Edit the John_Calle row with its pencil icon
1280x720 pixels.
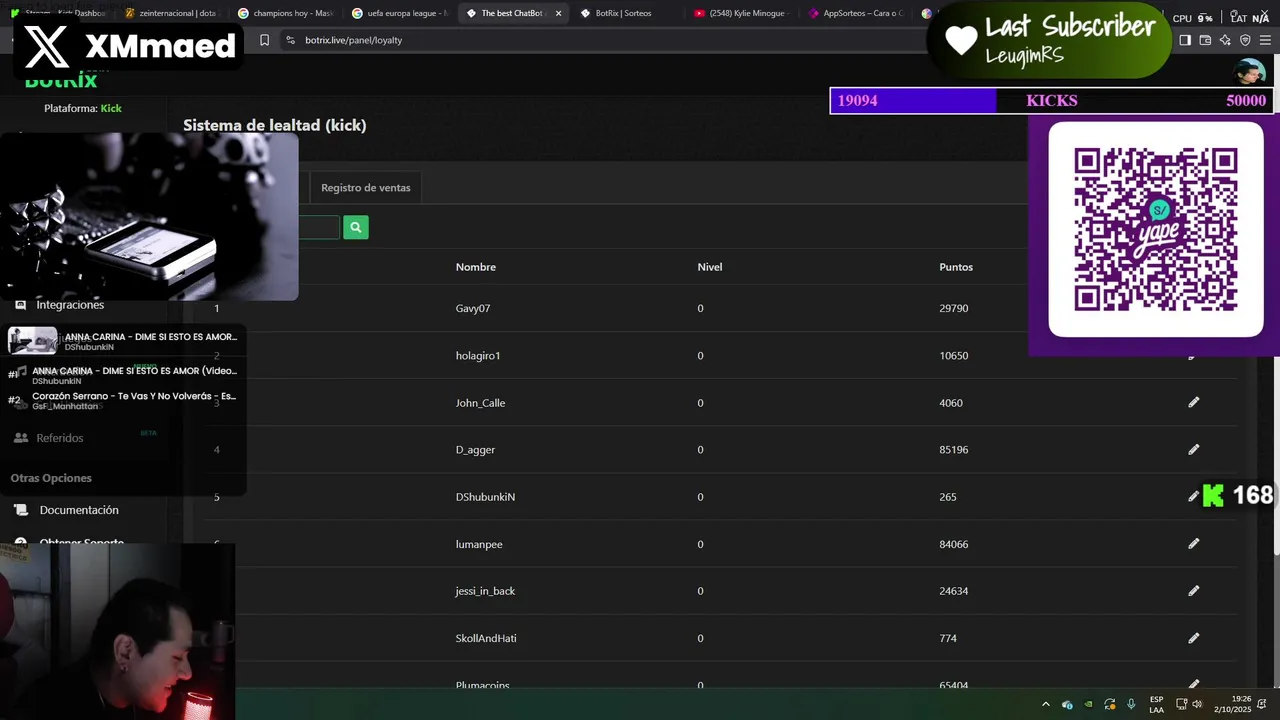tap(1193, 402)
